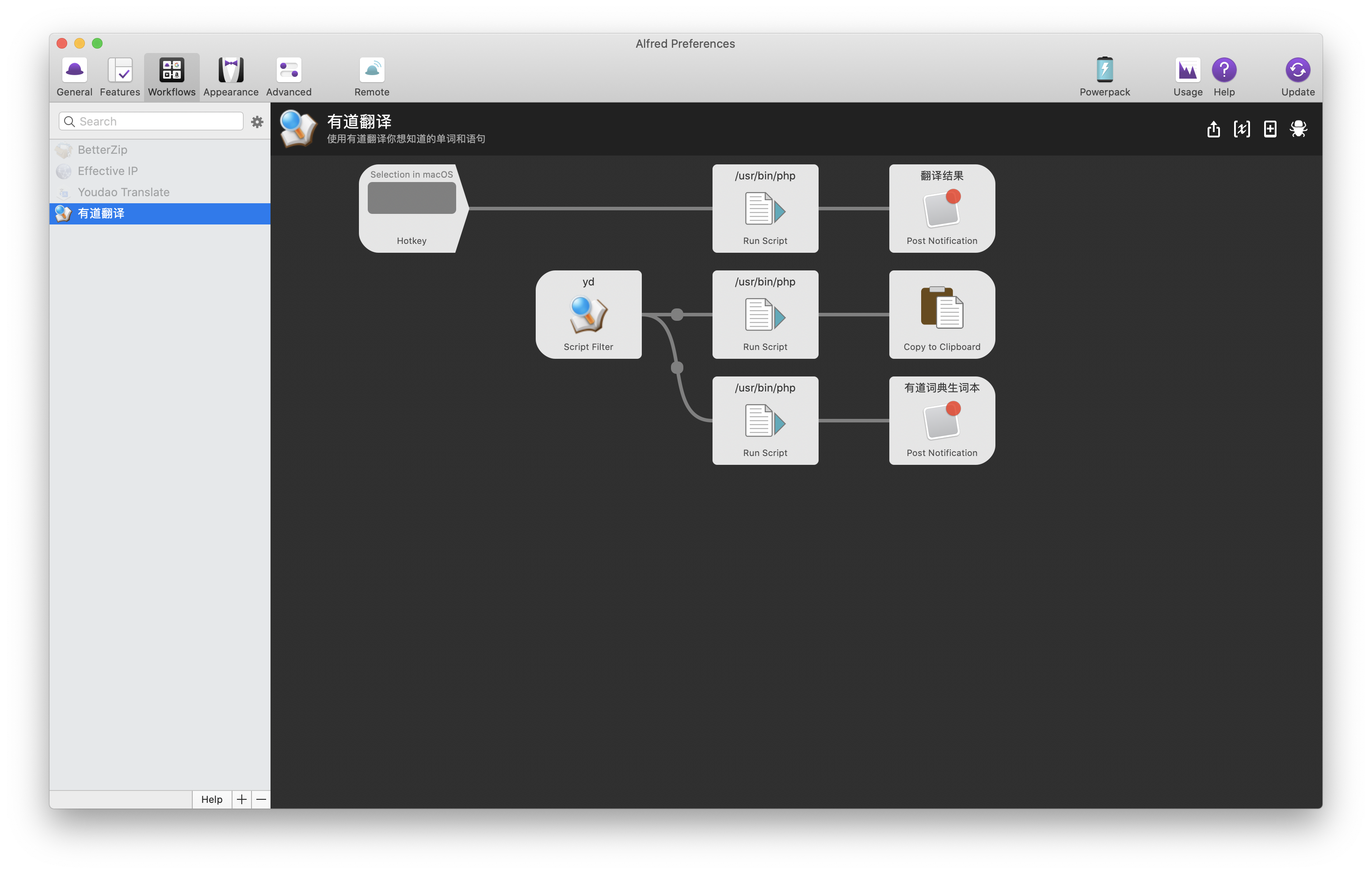Click the Update icon in toolbar

1297,70
